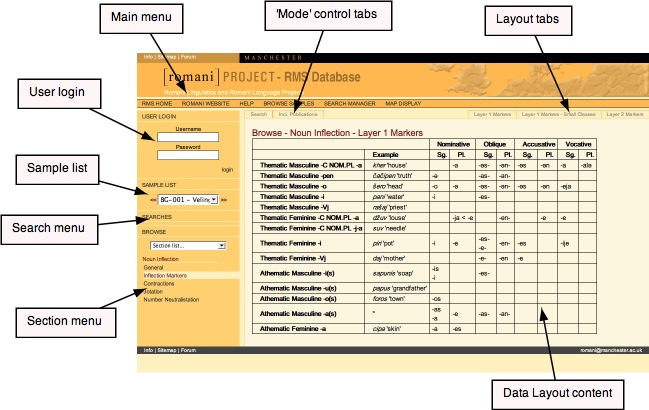Click Forum link in the top header
Viewport: 649px width, 410px height.
pyautogui.click(x=188, y=57)
